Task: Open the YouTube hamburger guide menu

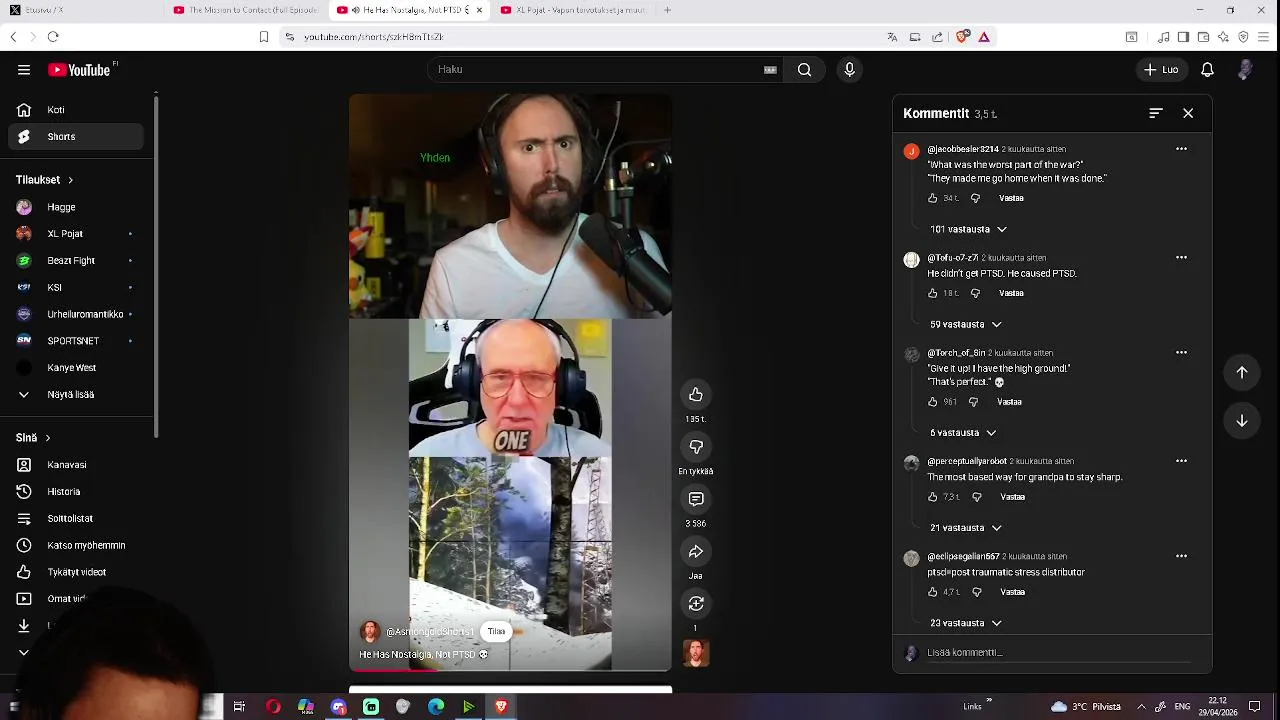Action: 24,70
